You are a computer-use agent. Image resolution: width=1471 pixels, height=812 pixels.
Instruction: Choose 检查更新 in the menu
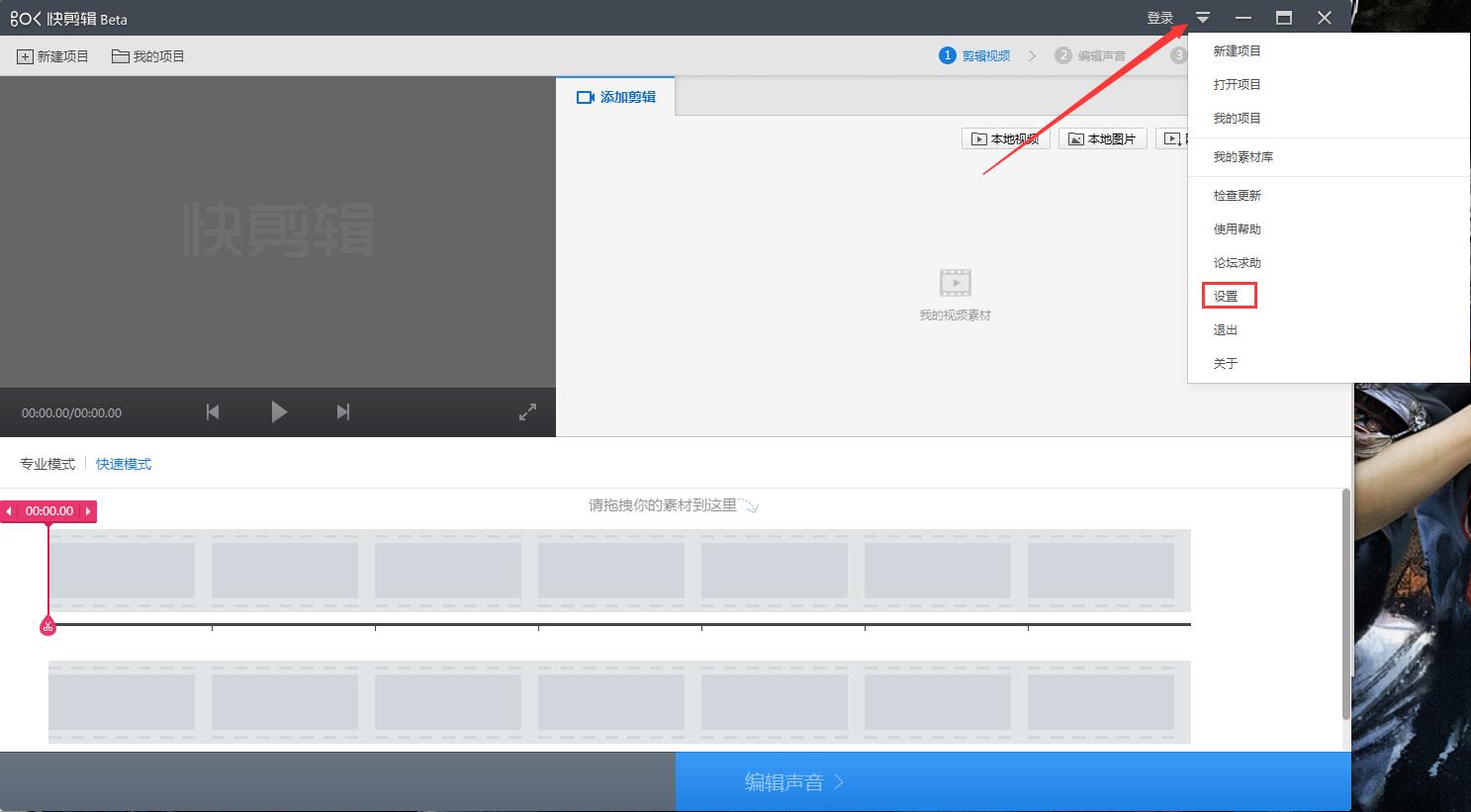tap(1238, 195)
